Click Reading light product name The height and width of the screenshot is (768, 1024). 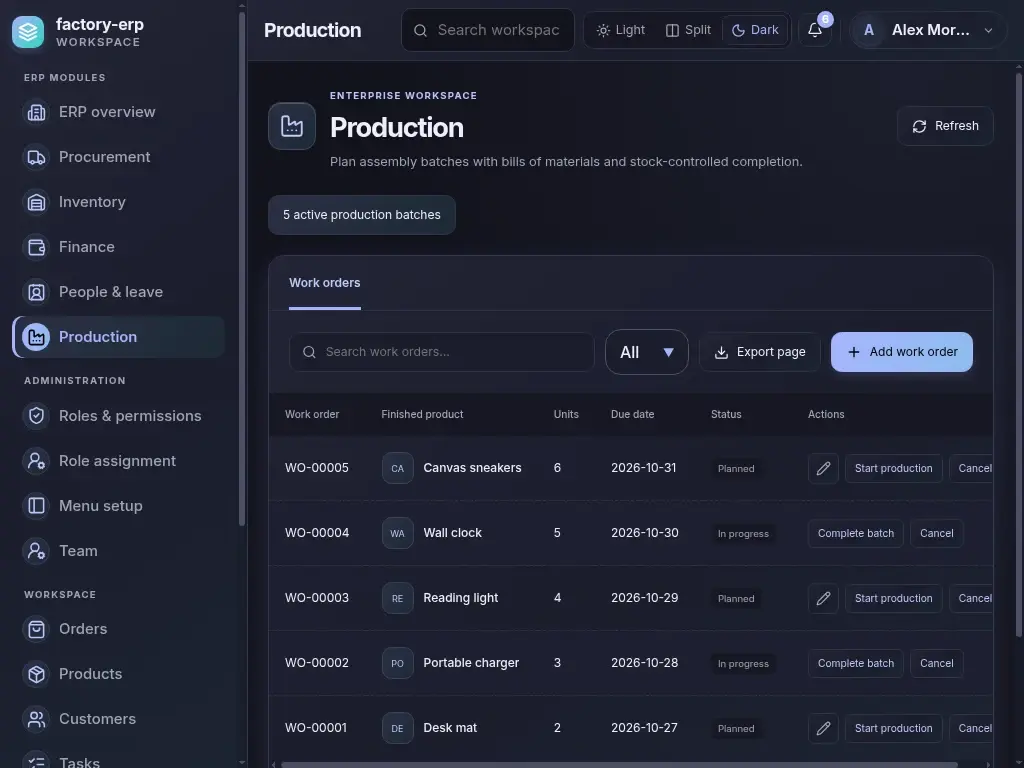point(460,598)
